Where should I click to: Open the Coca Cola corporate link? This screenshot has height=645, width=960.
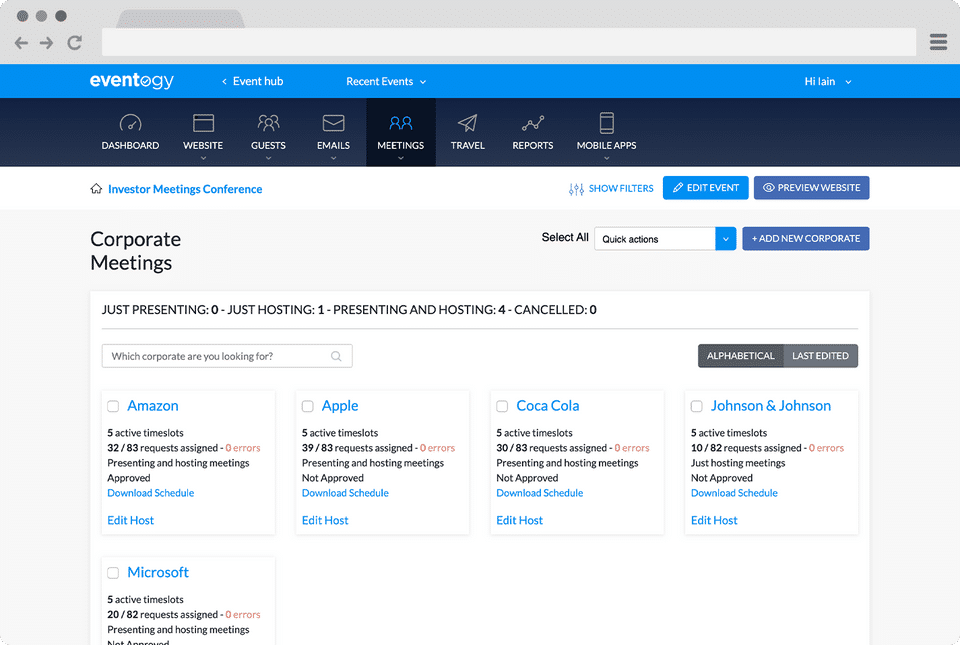click(x=547, y=406)
